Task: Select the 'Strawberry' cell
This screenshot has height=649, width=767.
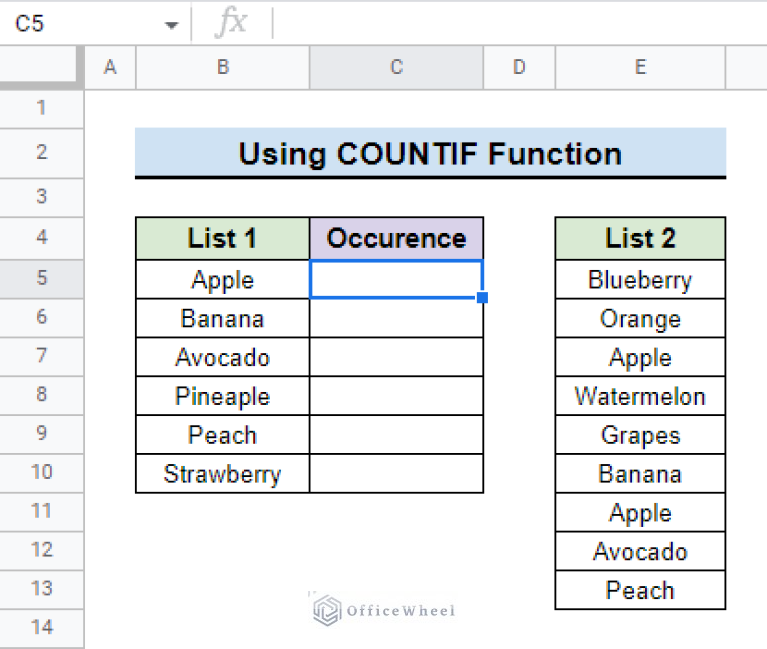Action: (x=223, y=473)
